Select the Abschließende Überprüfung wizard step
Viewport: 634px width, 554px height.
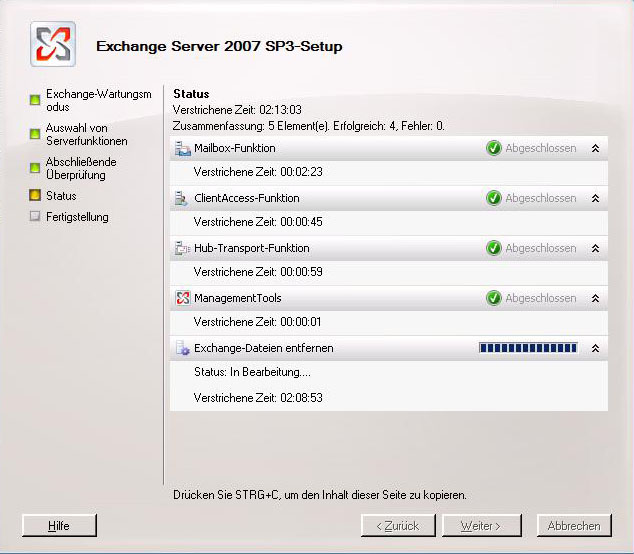tap(81, 168)
